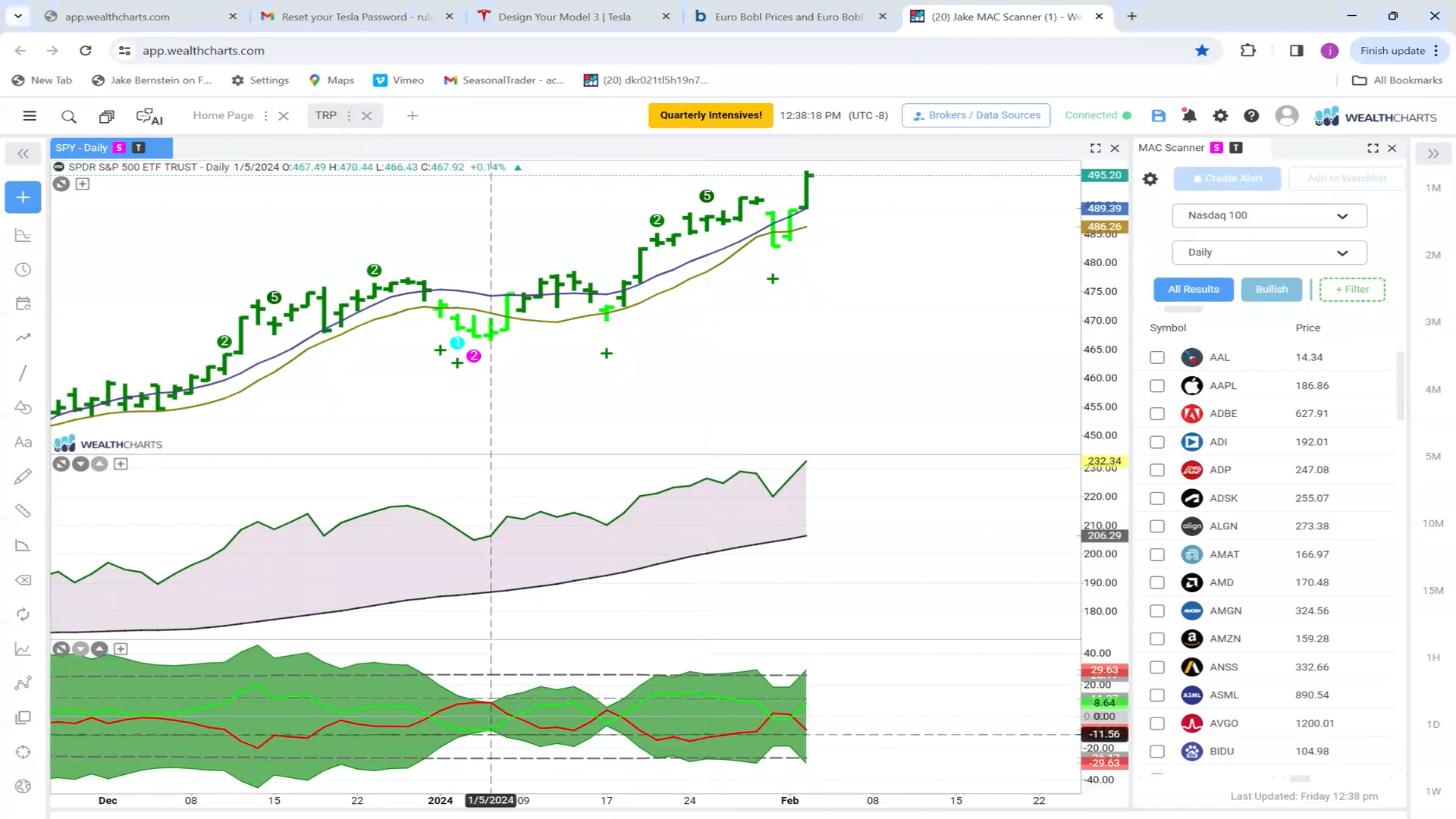Move the middle pane up arrow
The height and width of the screenshot is (819, 1456).
[99, 463]
